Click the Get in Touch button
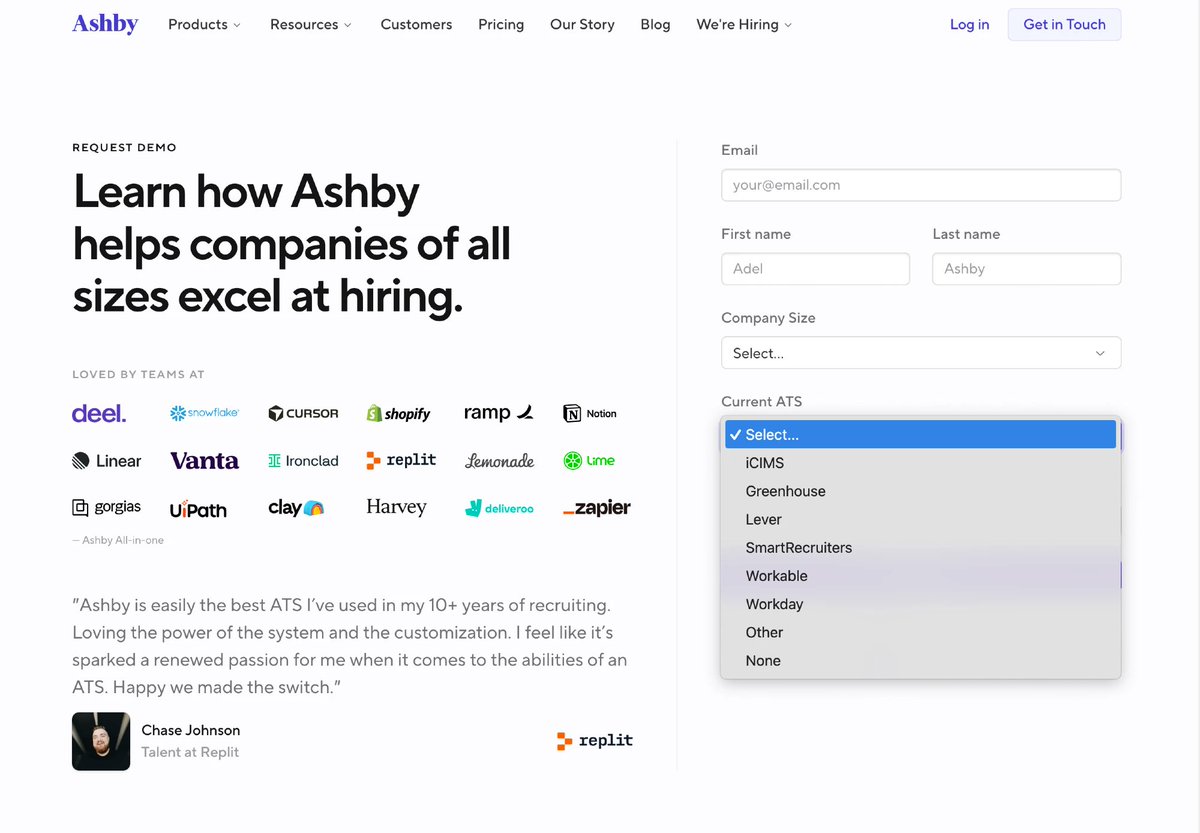Viewport: 1200px width, 833px height. click(1064, 24)
